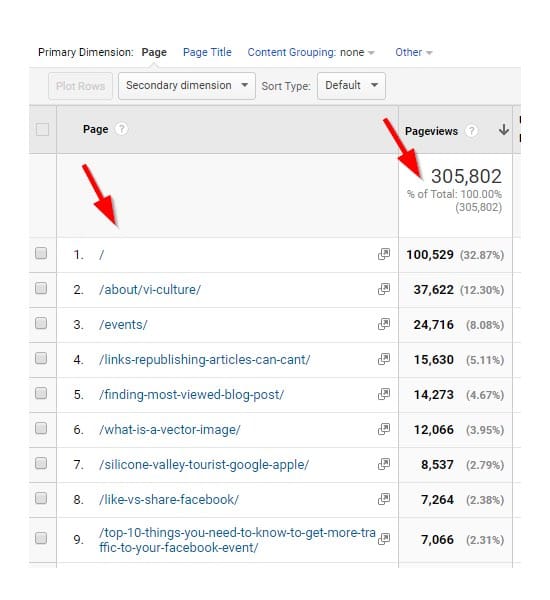Open the /silicone-valley-tourist-google-apple/ link
Viewport: 550px width, 600px height.
click(204, 465)
